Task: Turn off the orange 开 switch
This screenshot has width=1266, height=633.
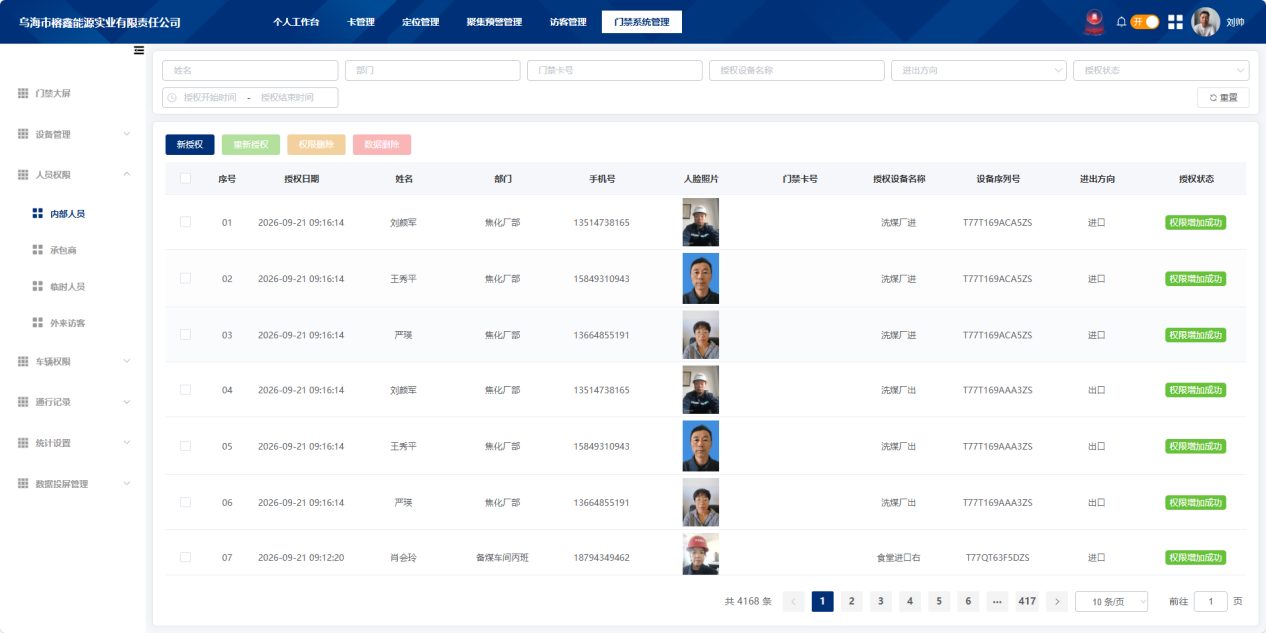Action: pos(1145,21)
